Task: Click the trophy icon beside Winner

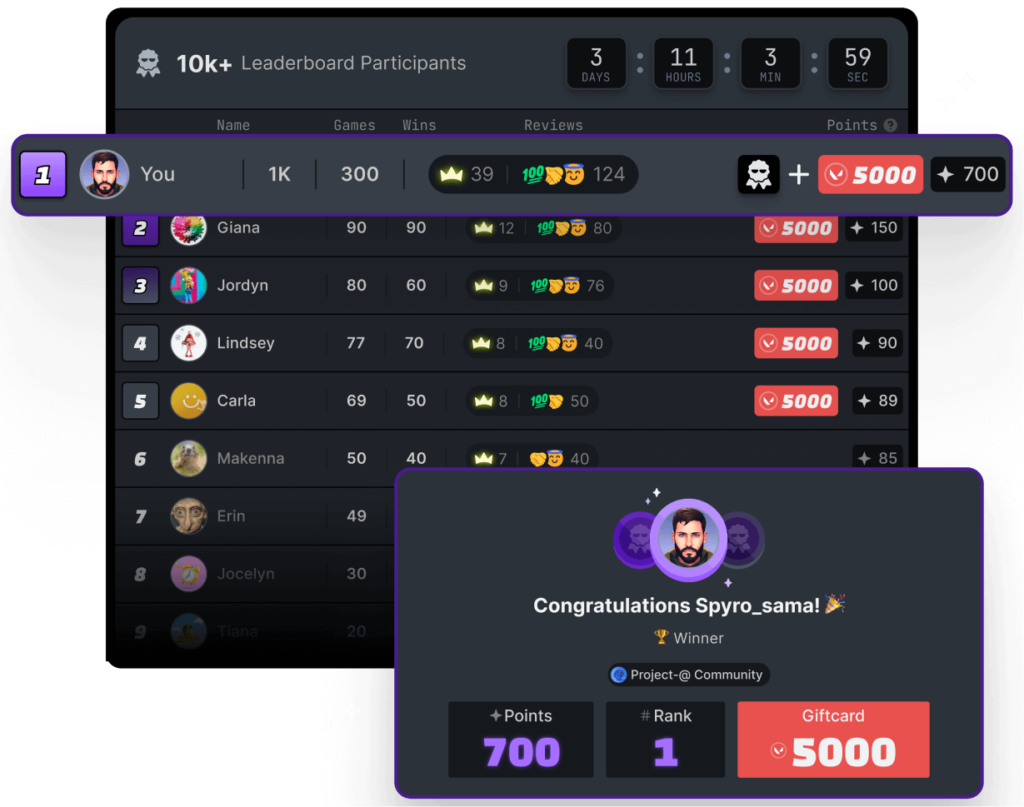Action: pyautogui.click(x=661, y=637)
